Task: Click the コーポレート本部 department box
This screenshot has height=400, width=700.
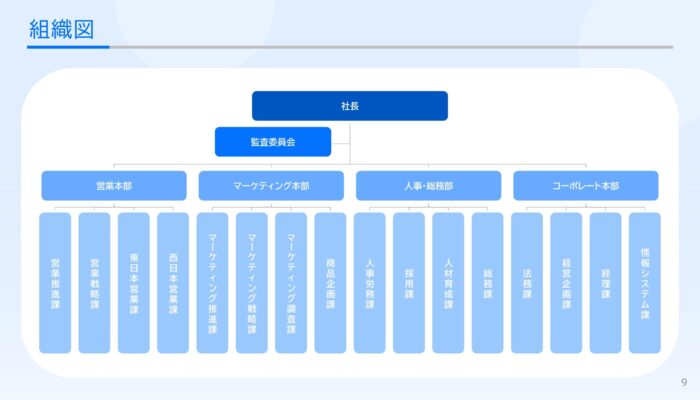Action: click(586, 186)
